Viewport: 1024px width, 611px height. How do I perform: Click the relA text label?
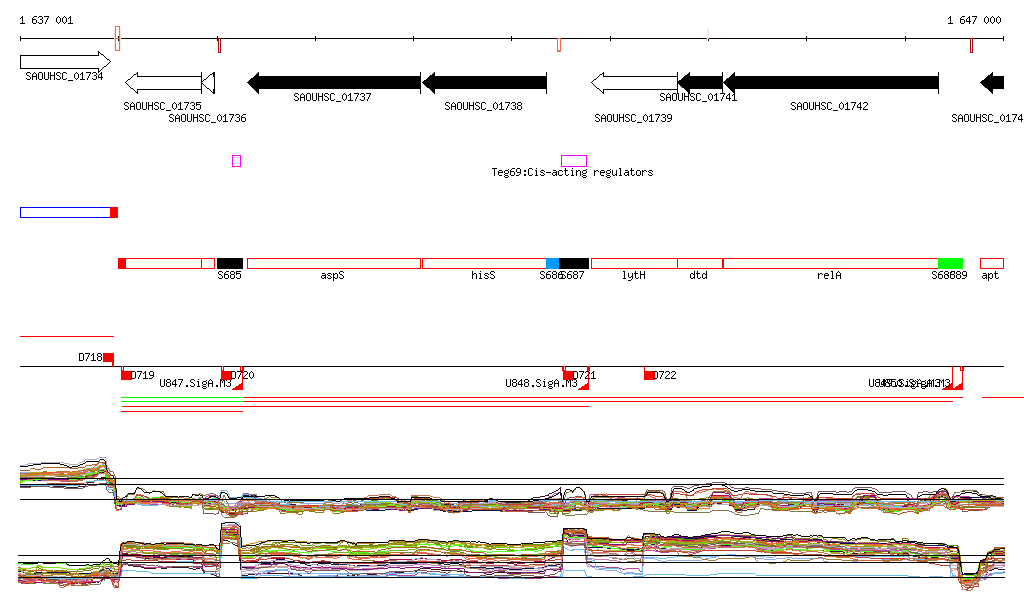pos(829,275)
